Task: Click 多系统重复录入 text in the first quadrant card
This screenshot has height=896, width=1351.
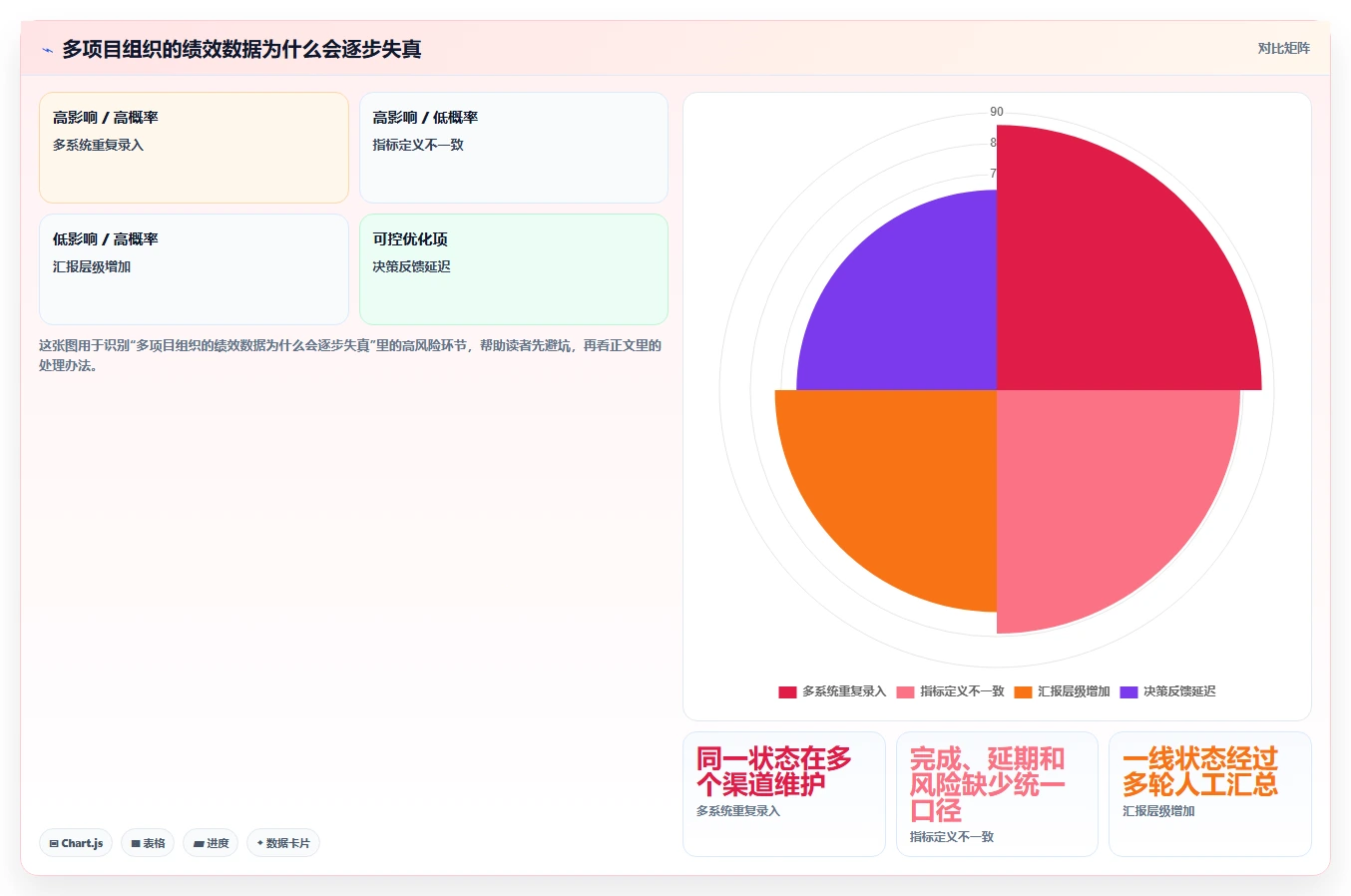Action: (x=98, y=145)
